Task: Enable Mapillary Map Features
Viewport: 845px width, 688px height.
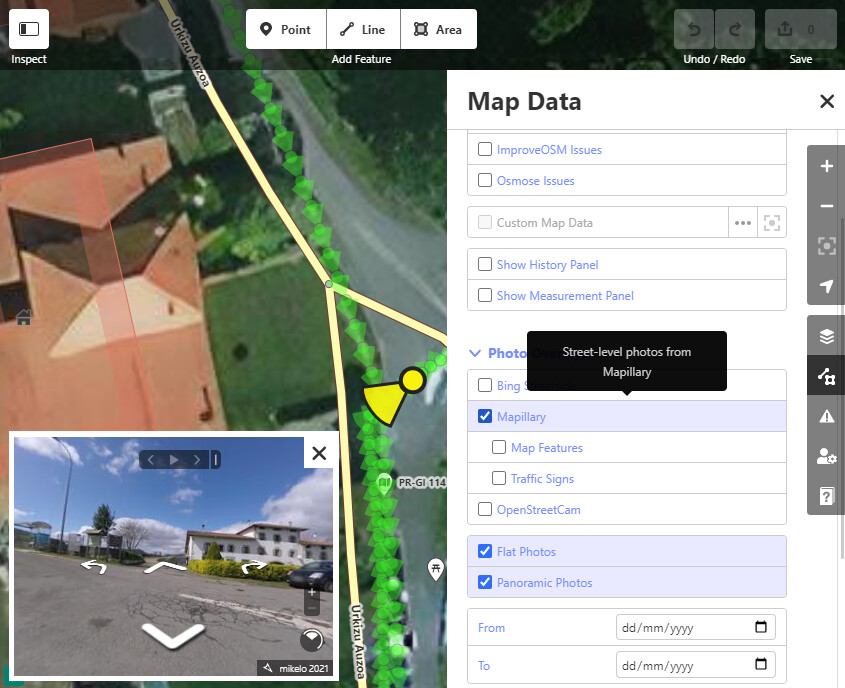Action: (498, 447)
